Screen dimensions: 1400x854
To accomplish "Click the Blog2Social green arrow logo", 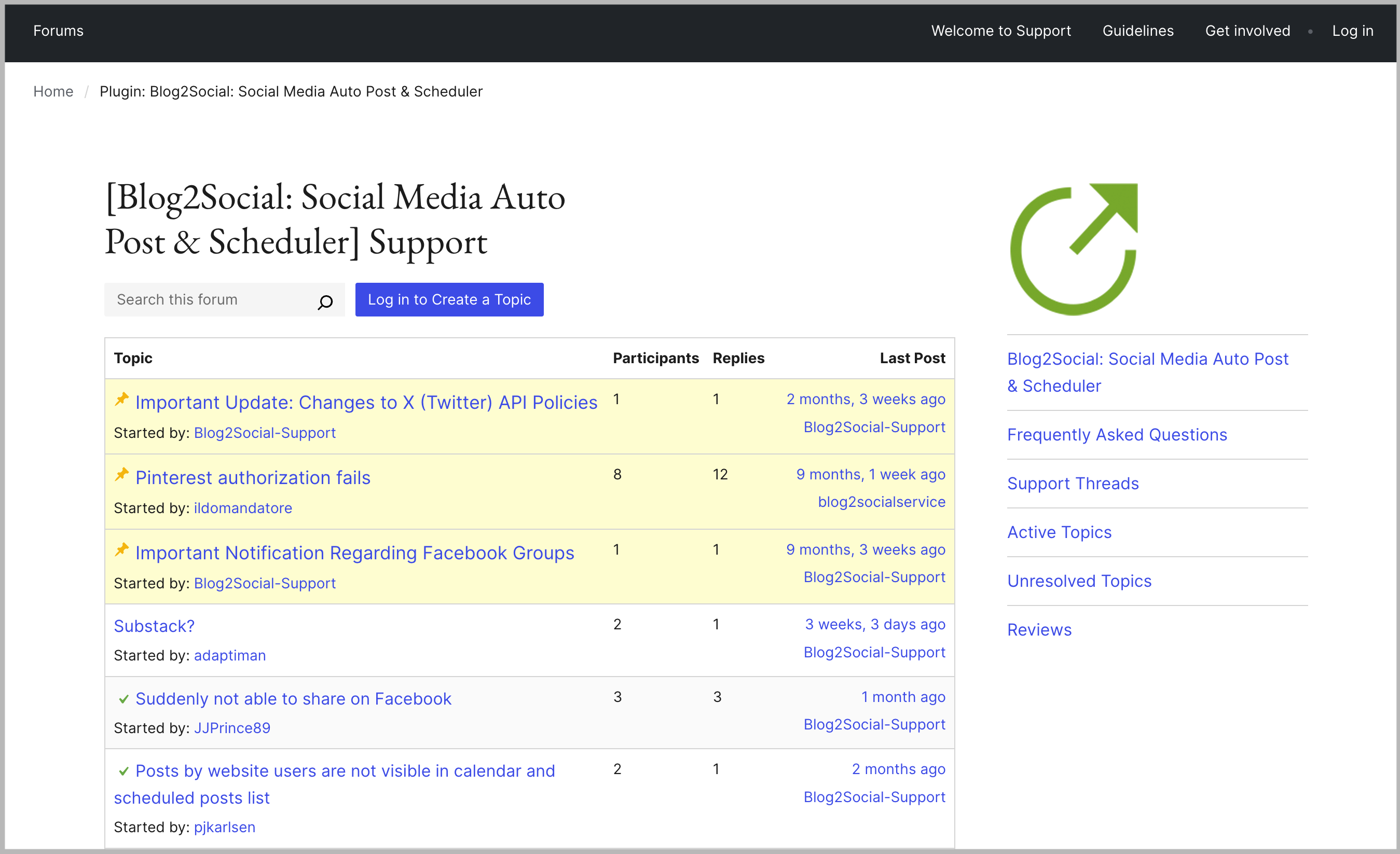I will click(1074, 249).
